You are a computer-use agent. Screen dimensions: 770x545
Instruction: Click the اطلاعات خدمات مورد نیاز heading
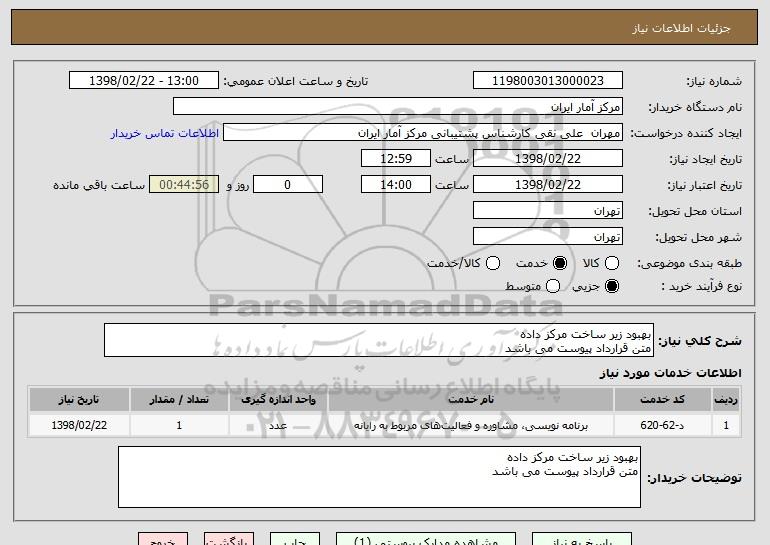[x=670, y=373]
